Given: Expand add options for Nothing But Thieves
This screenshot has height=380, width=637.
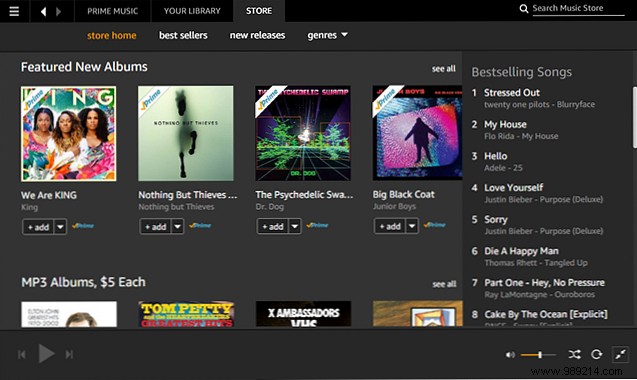Looking at the screenshot, I should [178, 226].
